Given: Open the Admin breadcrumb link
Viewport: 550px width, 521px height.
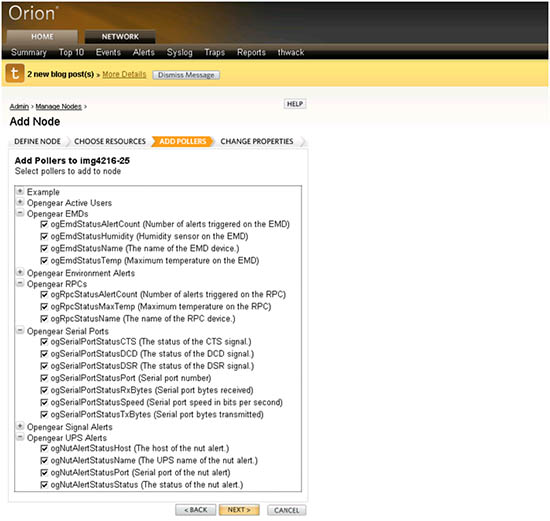Looking at the screenshot, I should [x=19, y=107].
